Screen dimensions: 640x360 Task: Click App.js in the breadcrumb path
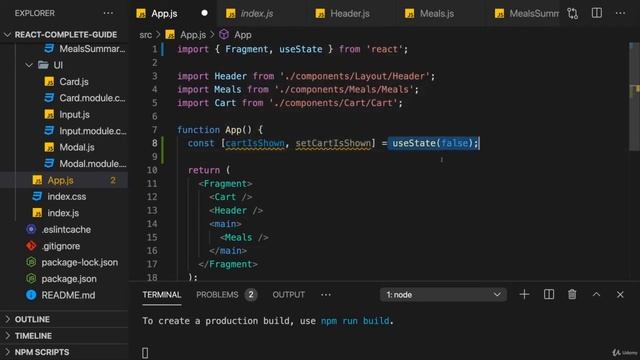[x=193, y=35]
